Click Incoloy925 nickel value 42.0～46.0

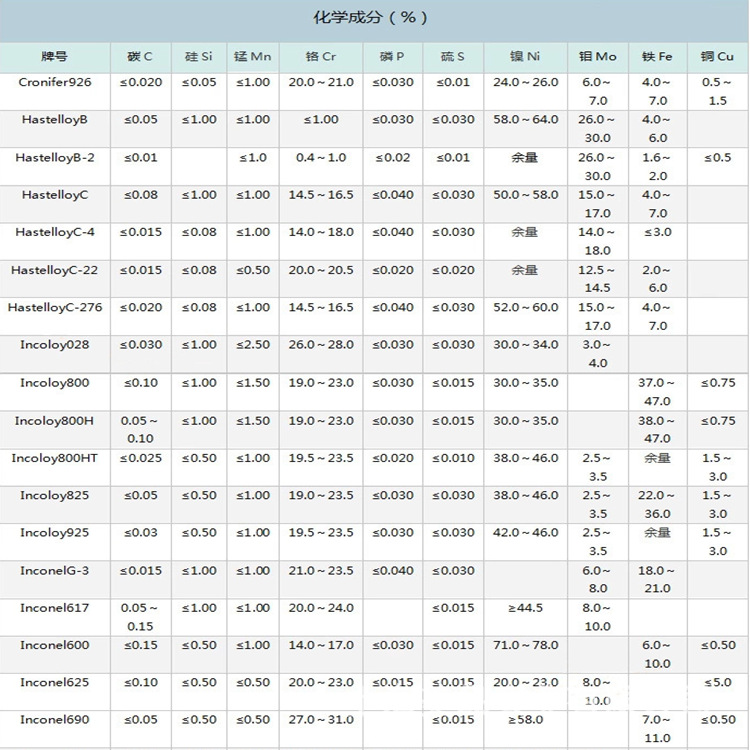click(526, 533)
